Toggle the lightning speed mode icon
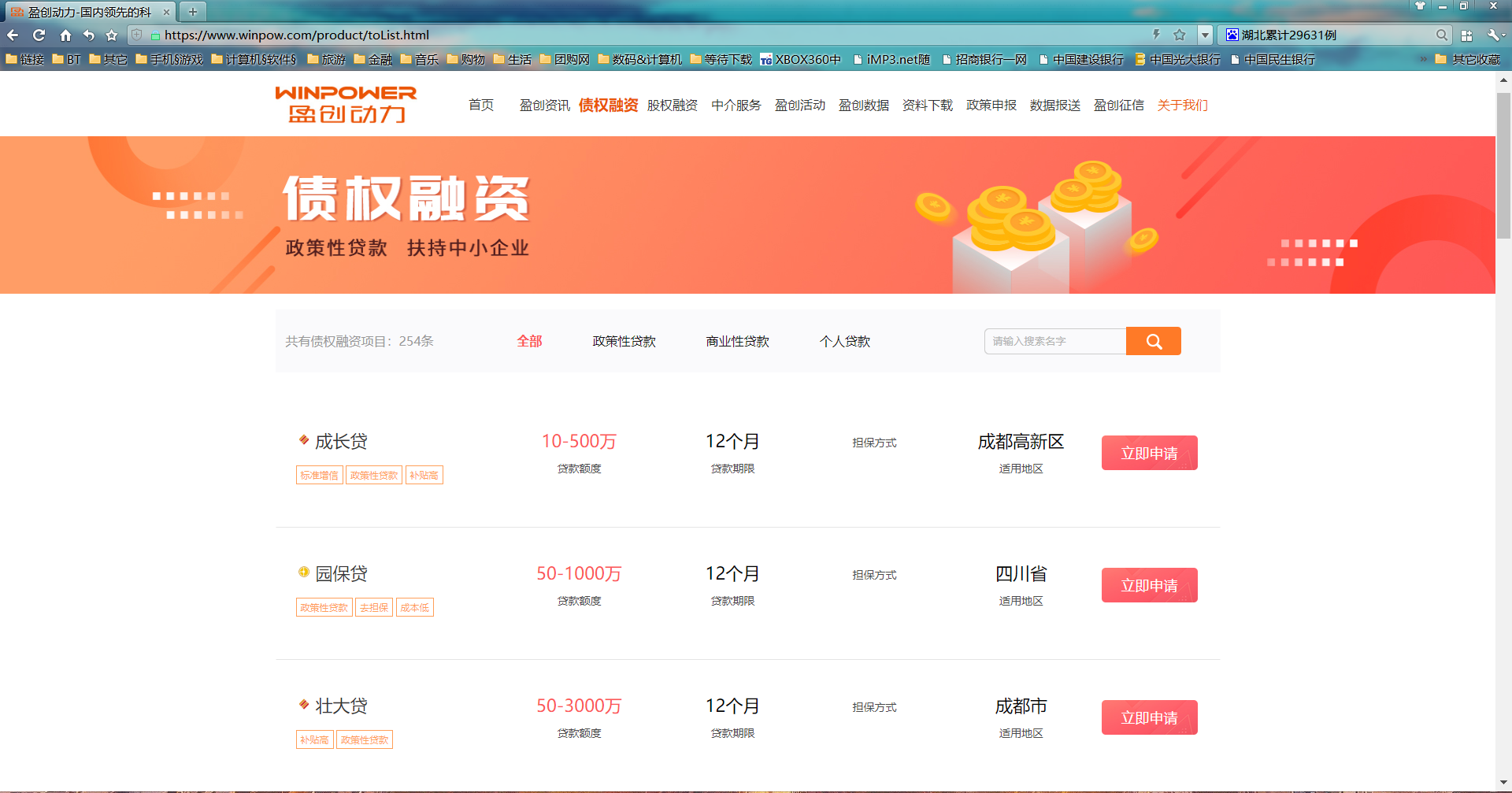 click(1156, 35)
